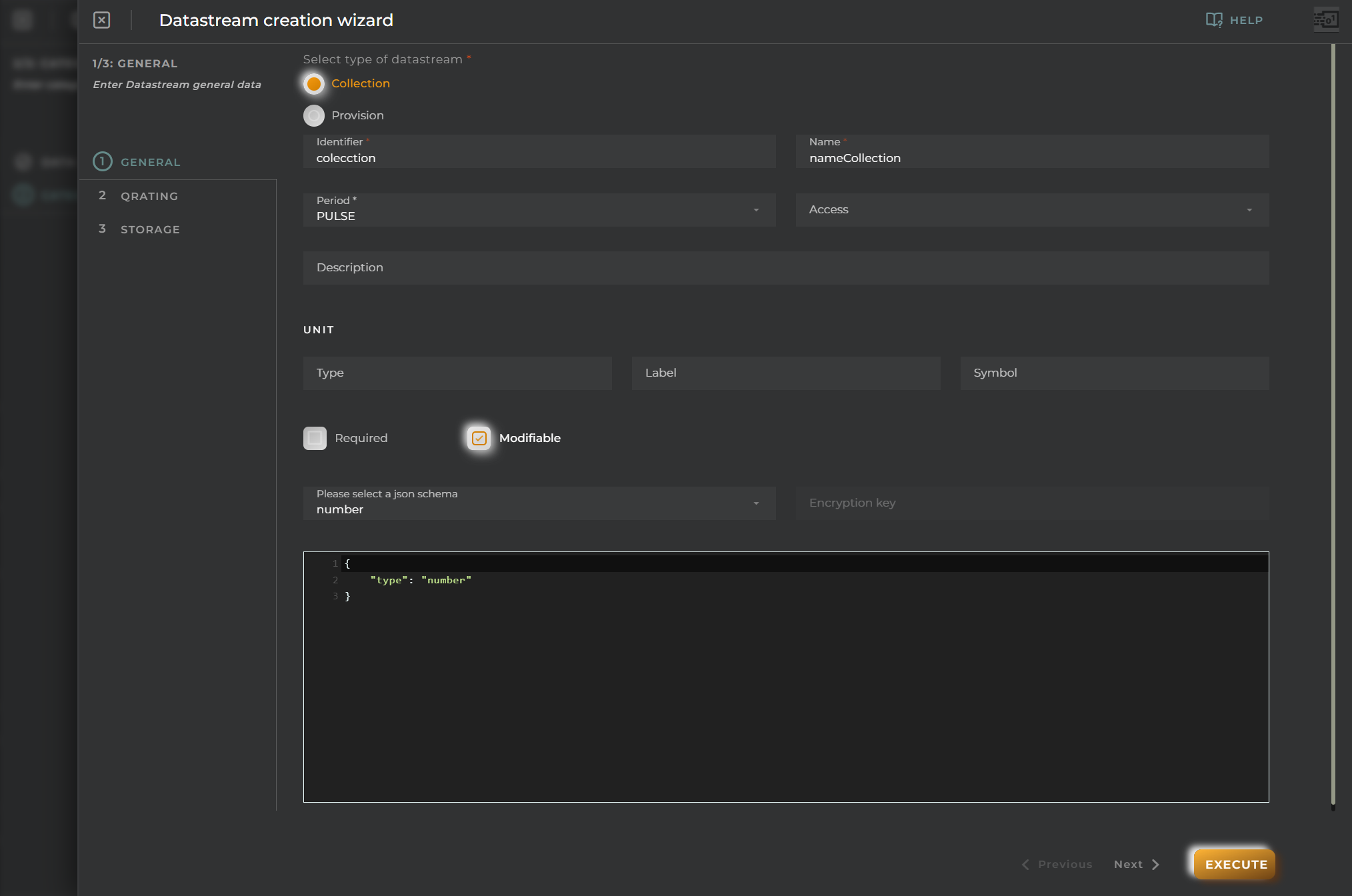This screenshot has width=1352, height=896.
Task: Select the Collection datastream type
Action: (314, 84)
